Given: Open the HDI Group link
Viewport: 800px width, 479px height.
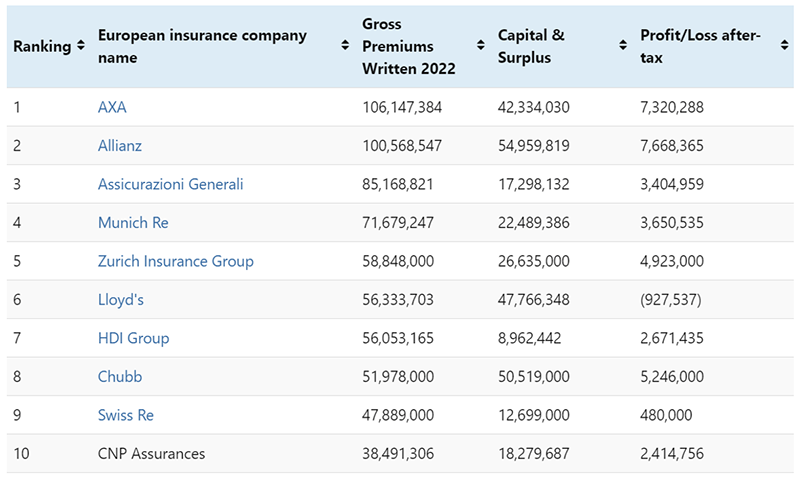Looking at the screenshot, I should point(134,338).
